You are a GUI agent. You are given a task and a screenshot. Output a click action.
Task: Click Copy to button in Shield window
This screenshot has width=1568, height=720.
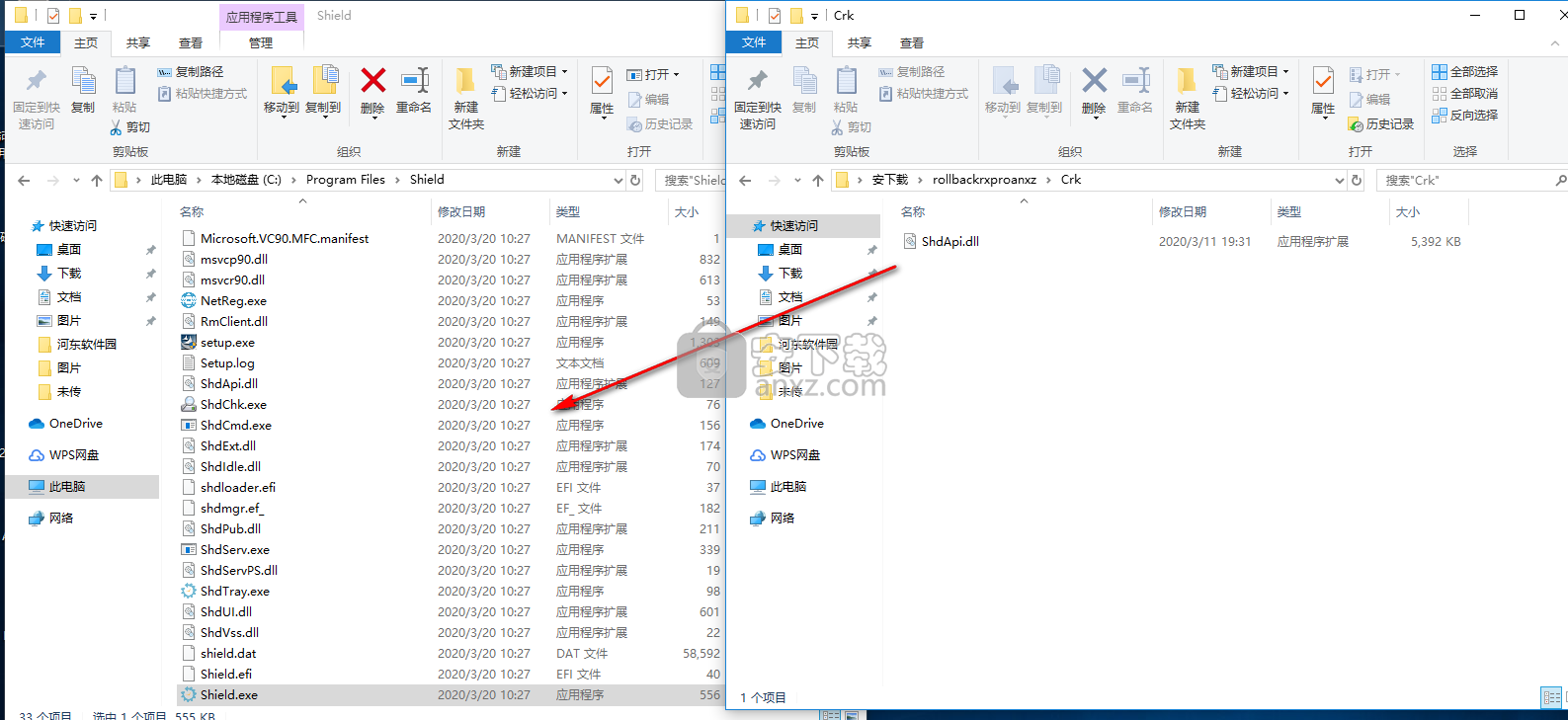point(323,93)
